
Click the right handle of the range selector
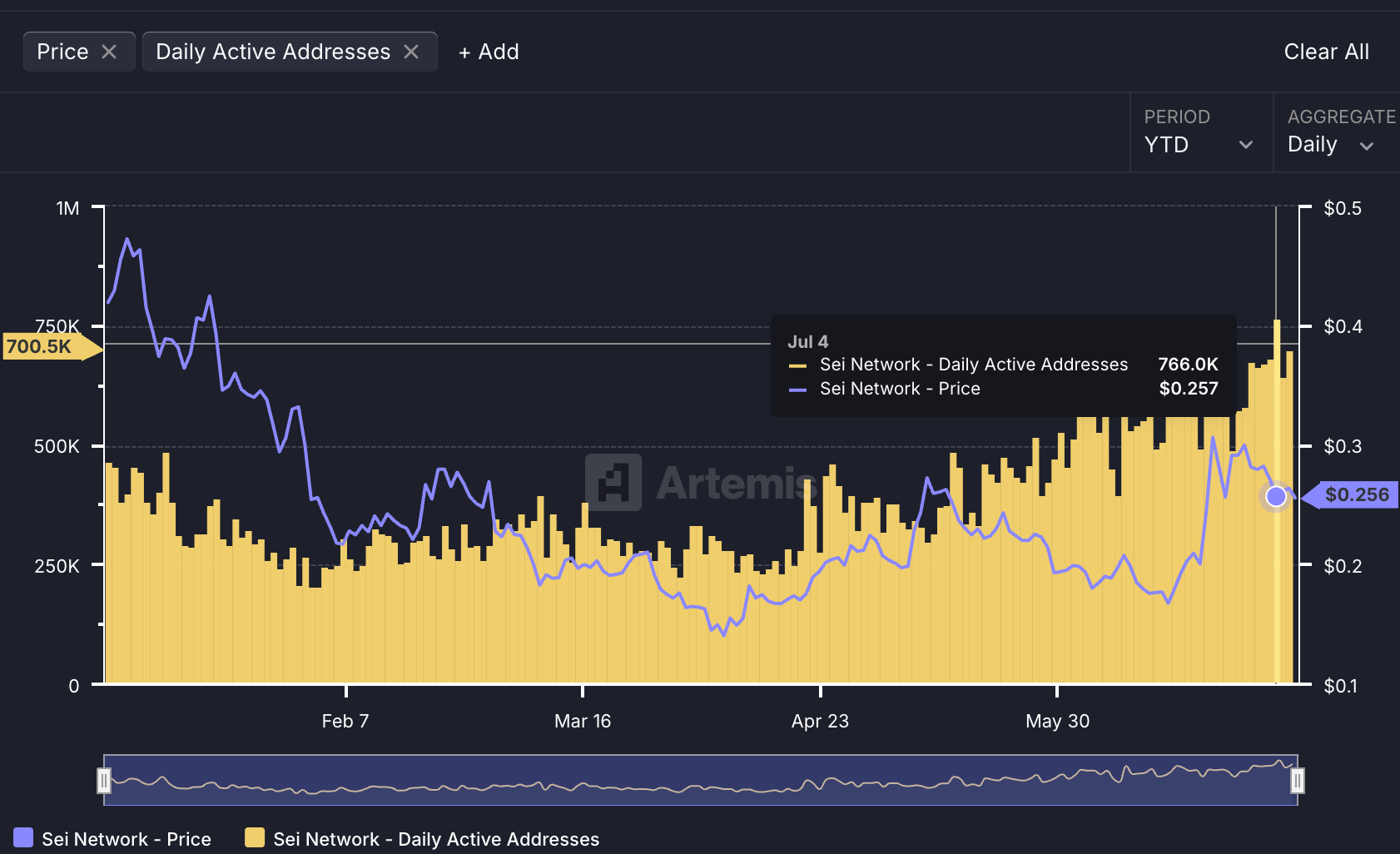1298,780
